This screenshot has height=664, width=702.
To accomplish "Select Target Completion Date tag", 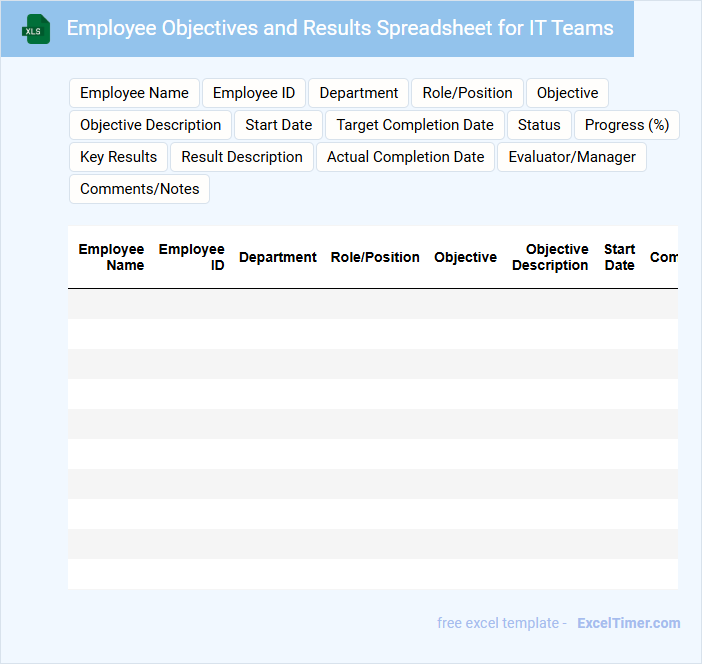I will pyautogui.click(x=415, y=125).
